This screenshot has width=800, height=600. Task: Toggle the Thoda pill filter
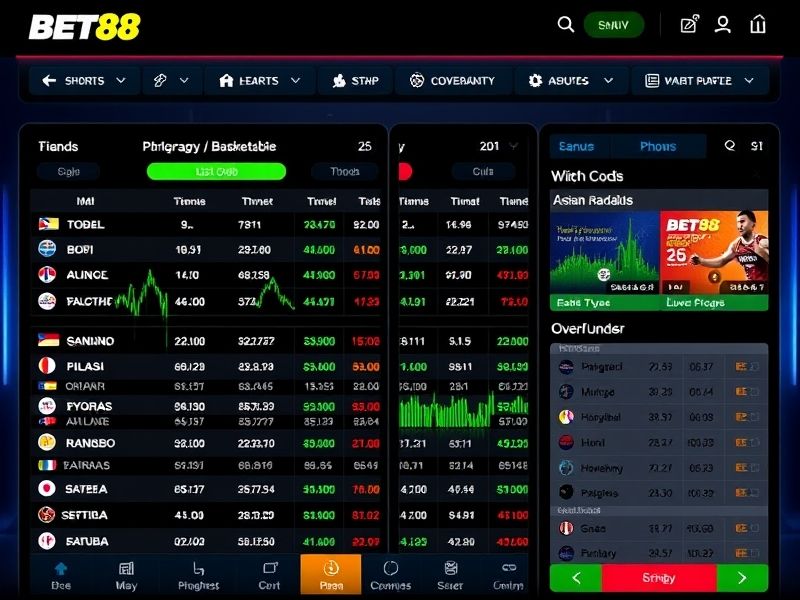pyautogui.click(x=345, y=171)
